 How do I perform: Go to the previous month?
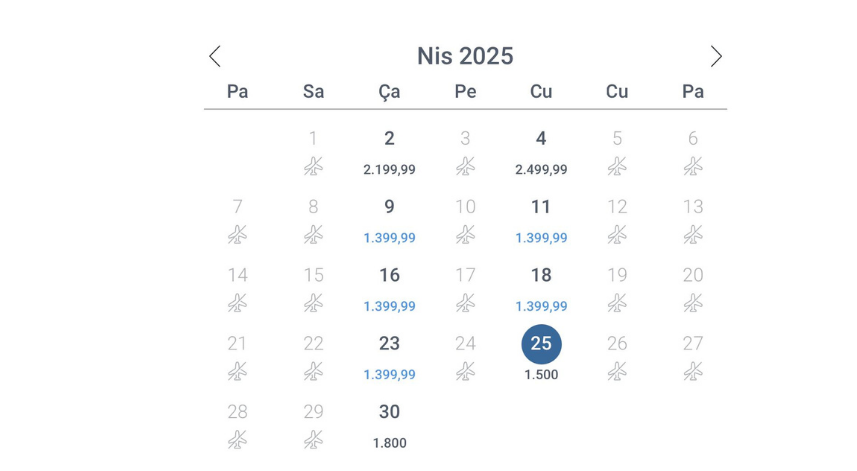(x=215, y=57)
